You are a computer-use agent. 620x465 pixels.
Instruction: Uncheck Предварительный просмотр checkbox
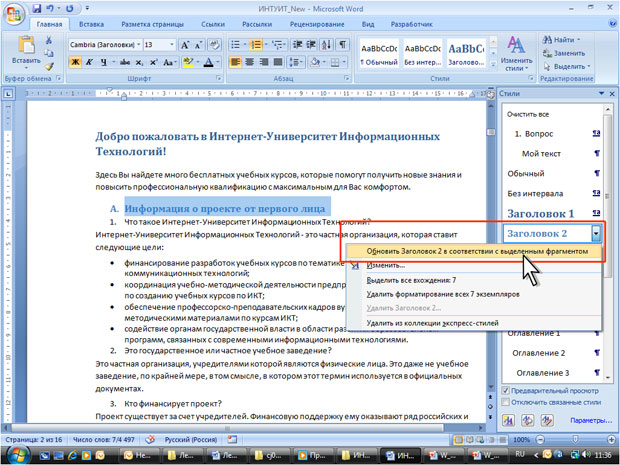coord(505,390)
